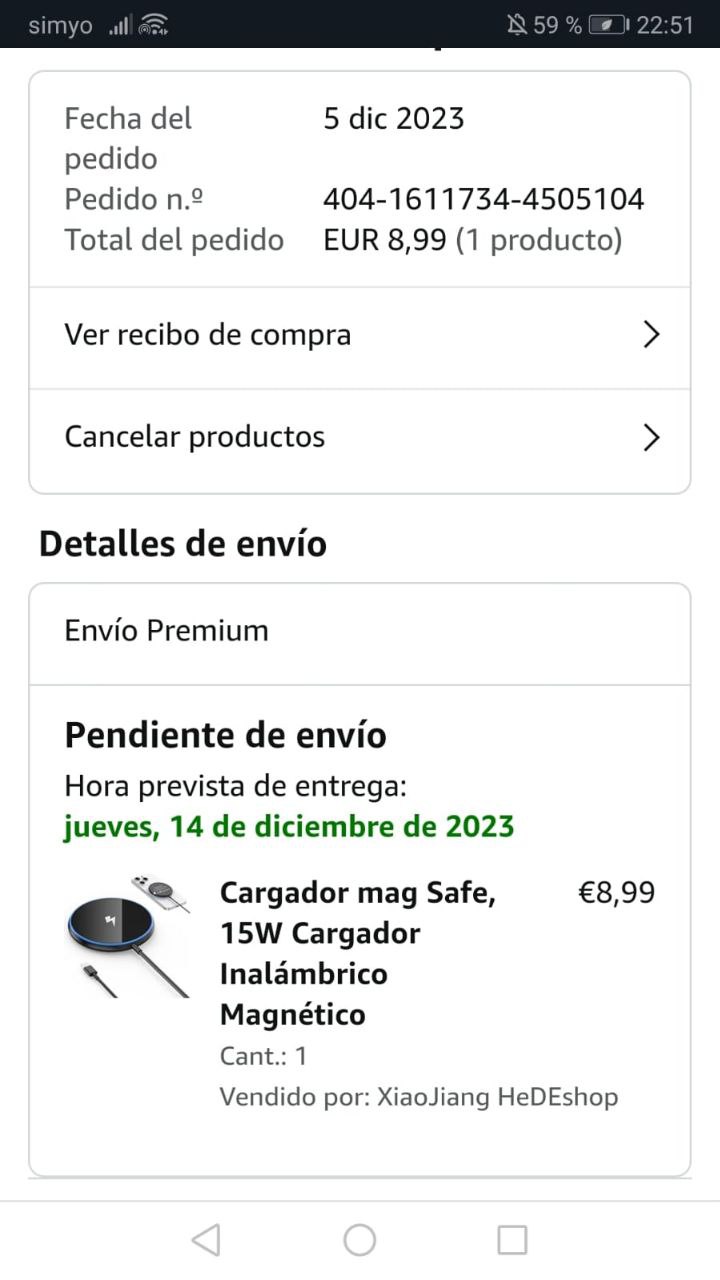Image resolution: width=720 pixels, height=1280 pixels.
Task: Tap seller name XiaoJiang HeDEshop
Action: coord(497,1097)
